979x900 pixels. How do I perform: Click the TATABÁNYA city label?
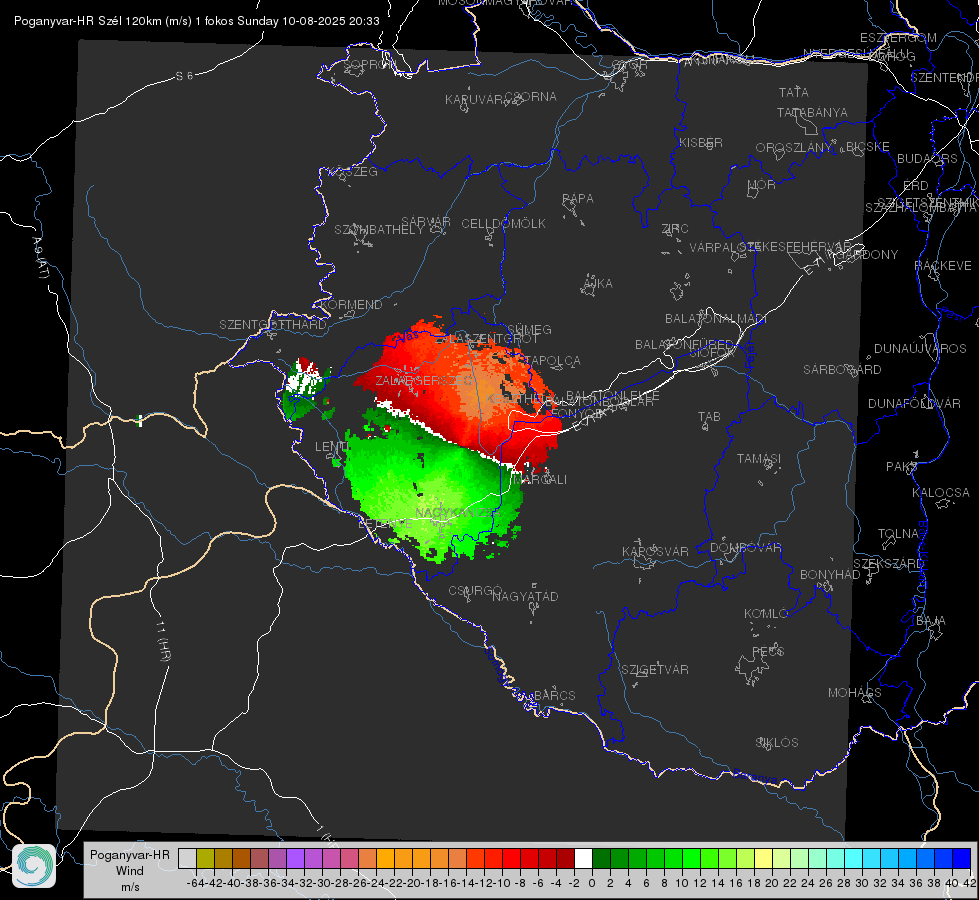pyautogui.click(x=812, y=112)
